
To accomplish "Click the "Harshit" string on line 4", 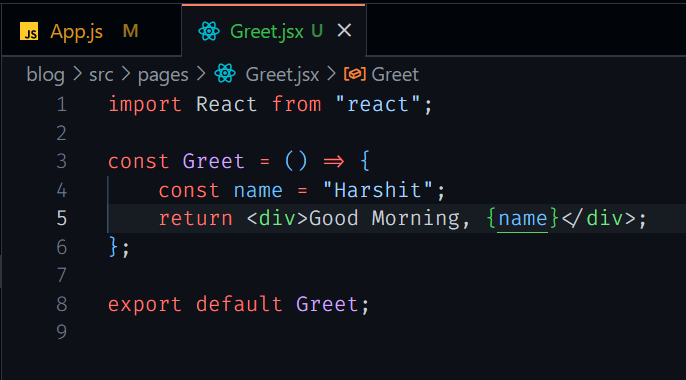I will pos(378,190).
